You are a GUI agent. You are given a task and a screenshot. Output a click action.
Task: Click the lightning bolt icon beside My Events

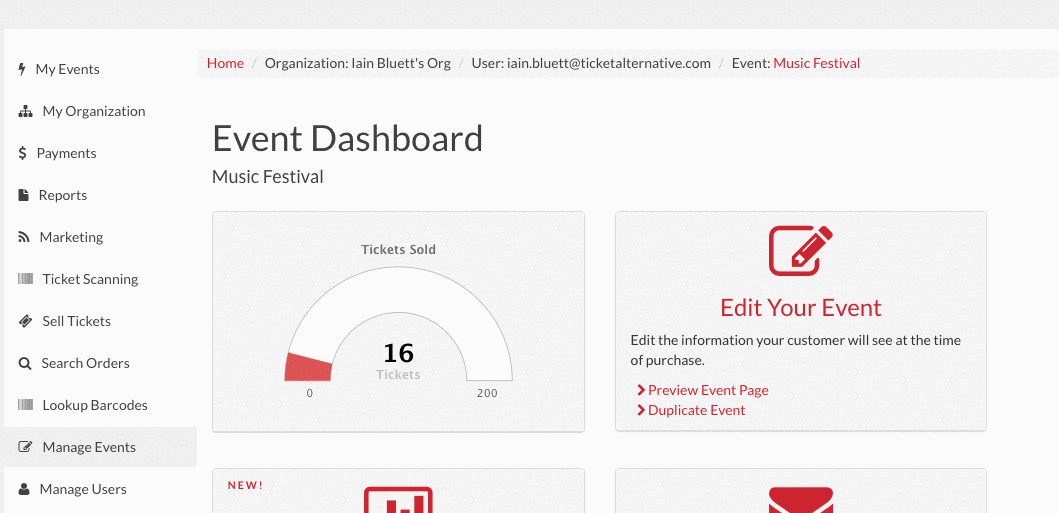pos(22,69)
